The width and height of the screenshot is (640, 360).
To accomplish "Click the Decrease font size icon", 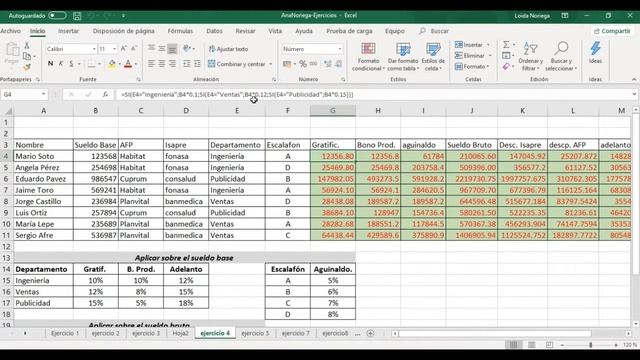I will click(133, 49).
